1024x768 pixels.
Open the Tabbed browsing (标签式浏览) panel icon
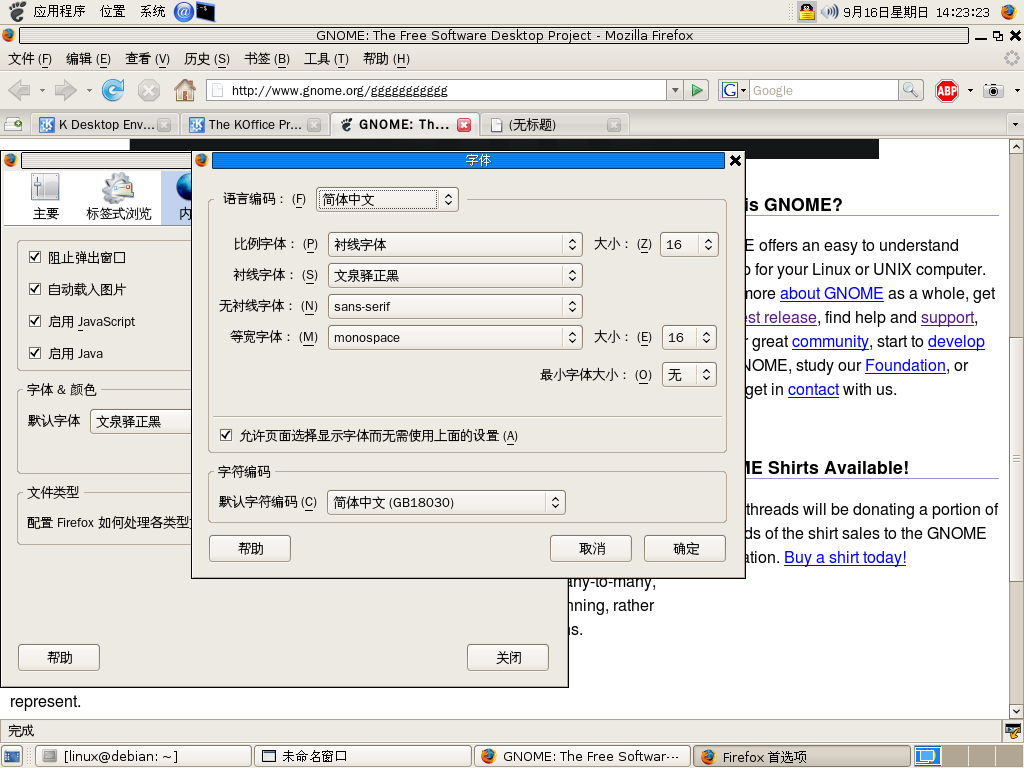coord(118,196)
